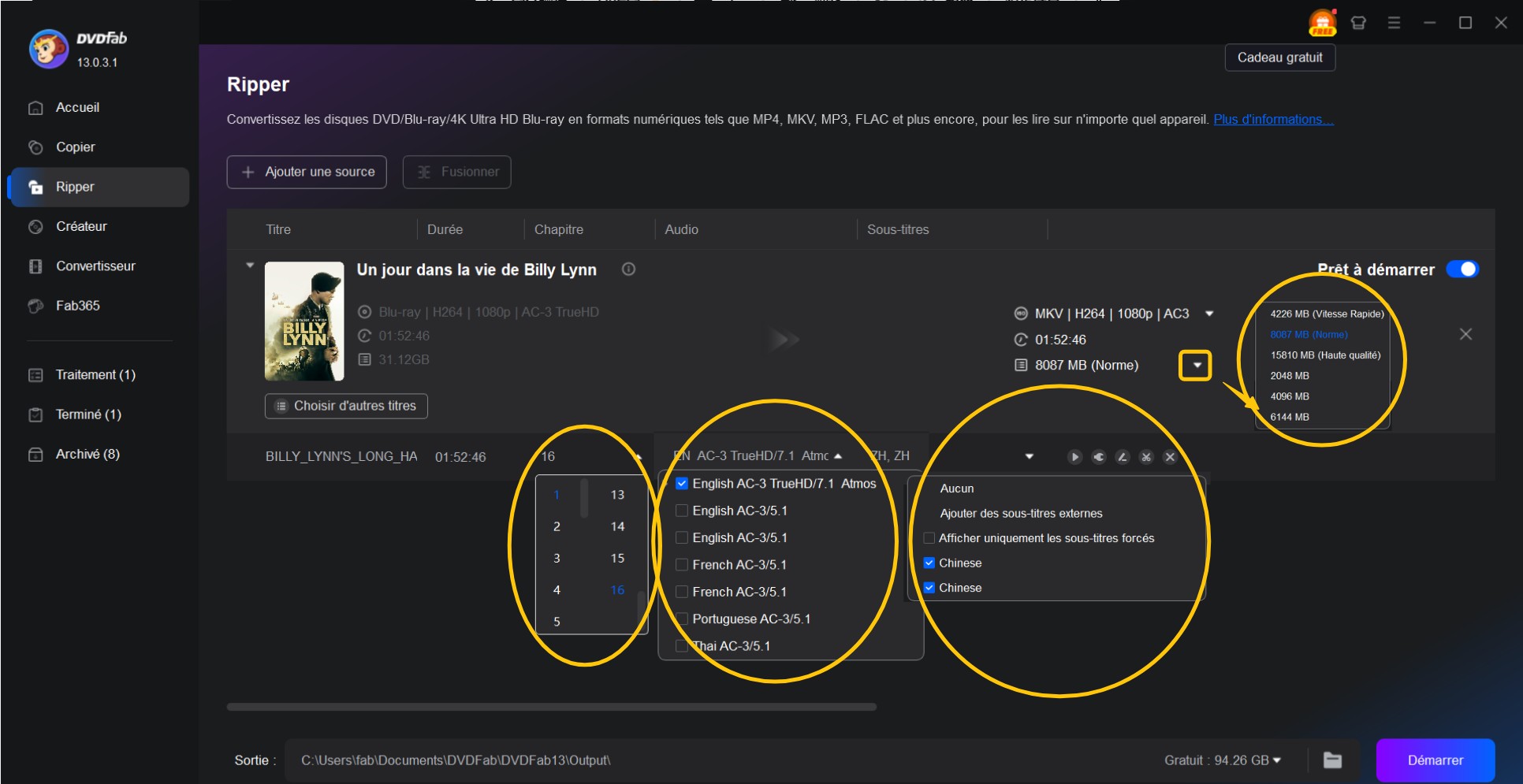The height and width of the screenshot is (784, 1523).
Task: Remove the BILLY_LYNN title row with X icon
Action: pyautogui.click(x=1170, y=457)
